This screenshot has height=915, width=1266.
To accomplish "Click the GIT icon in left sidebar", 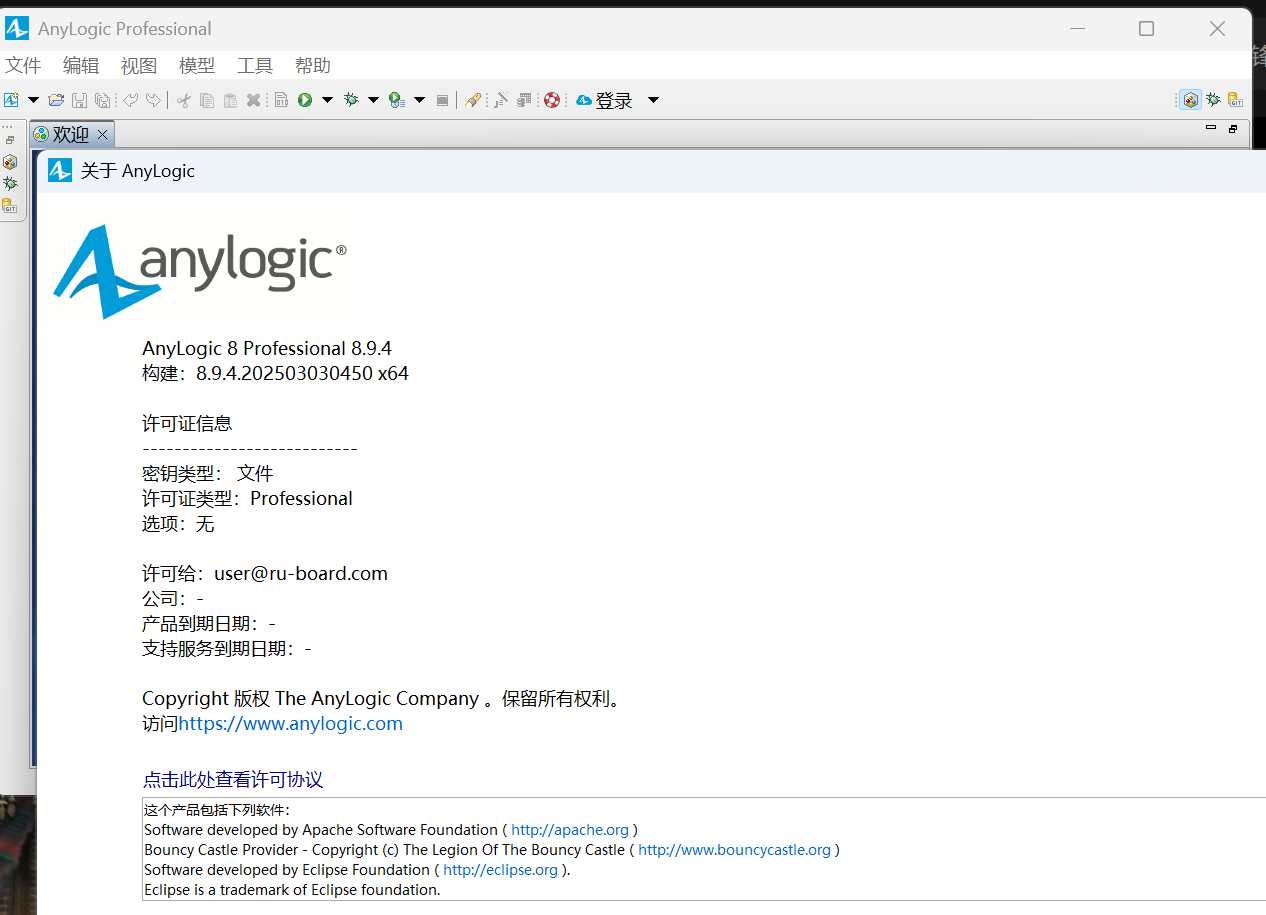I will (10, 206).
